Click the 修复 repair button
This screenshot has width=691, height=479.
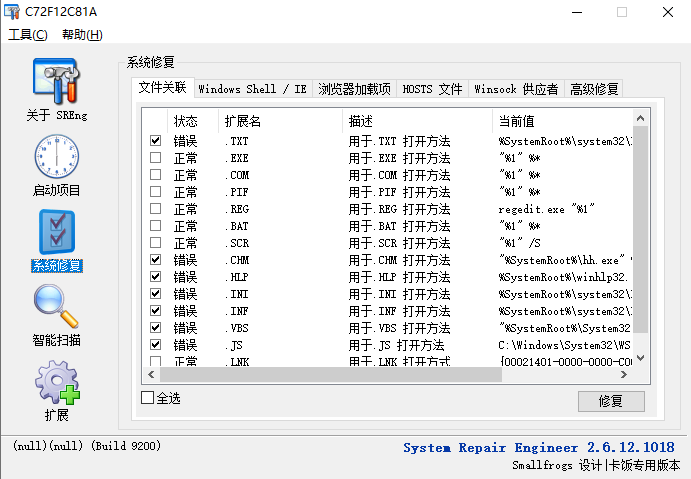610,401
